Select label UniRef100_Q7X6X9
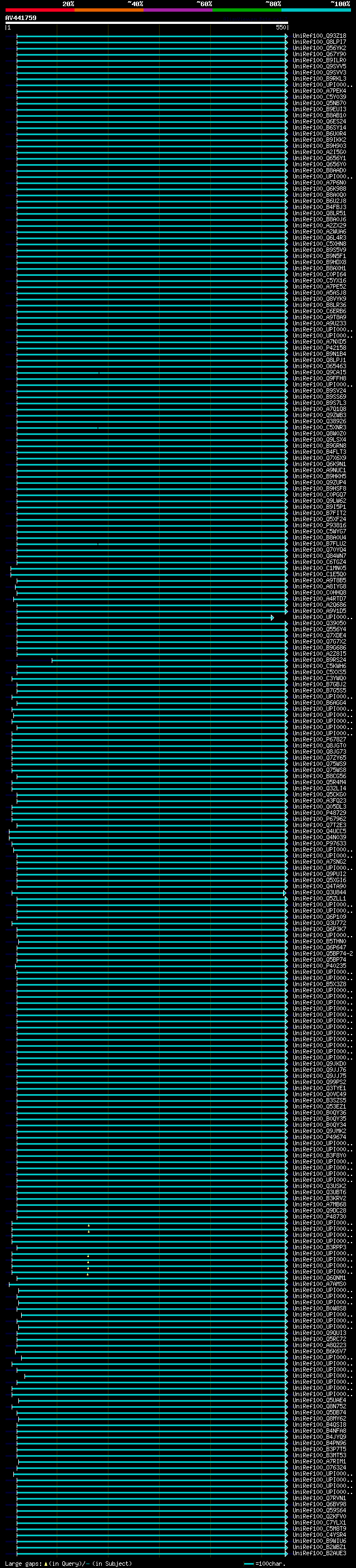The image size is (356, 1568). click(319, 458)
